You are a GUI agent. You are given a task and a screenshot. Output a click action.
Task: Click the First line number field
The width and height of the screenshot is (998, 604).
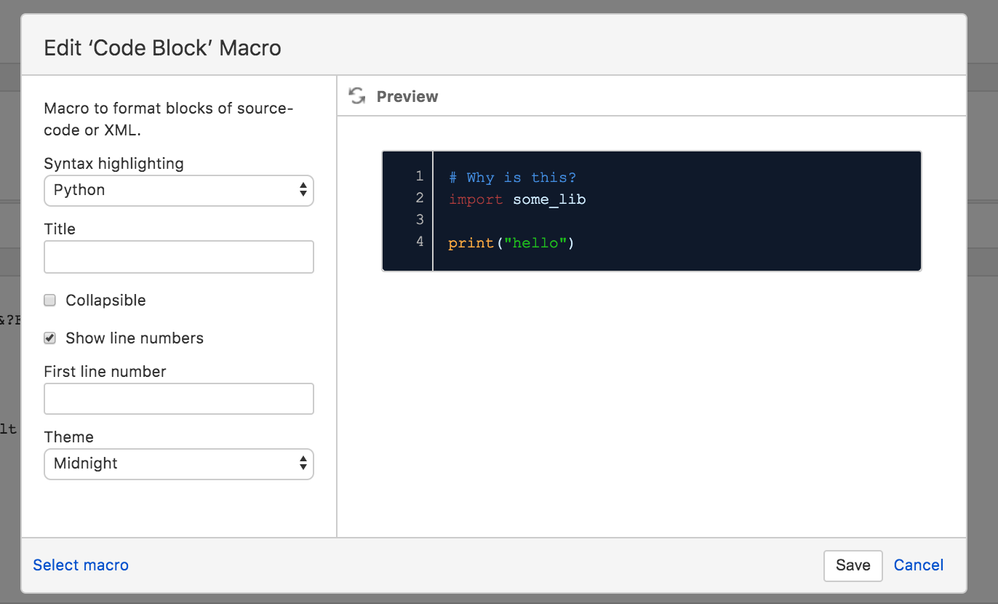click(x=178, y=398)
